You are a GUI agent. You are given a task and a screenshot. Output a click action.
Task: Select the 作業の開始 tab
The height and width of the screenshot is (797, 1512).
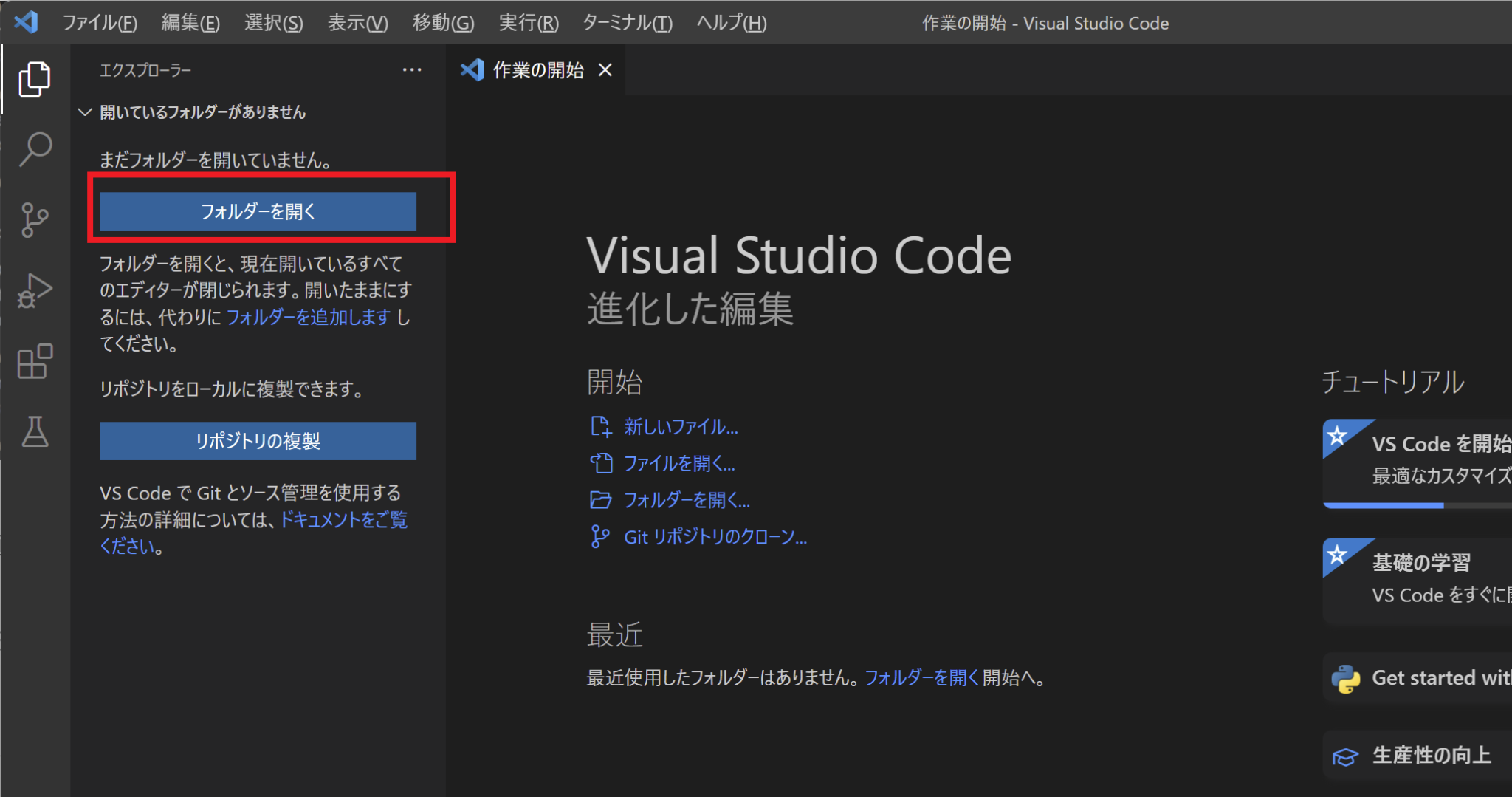coord(539,69)
